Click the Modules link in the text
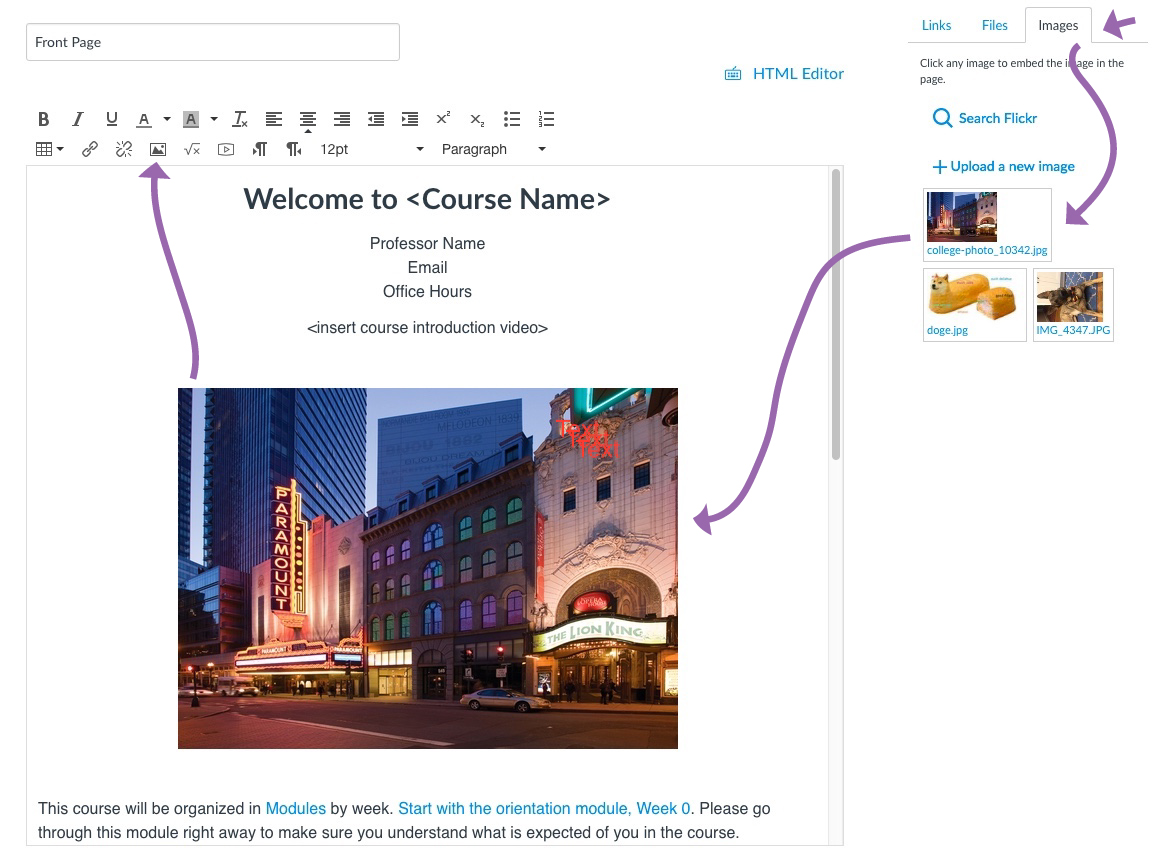This screenshot has height=858, width=1156. pos(296,809)
